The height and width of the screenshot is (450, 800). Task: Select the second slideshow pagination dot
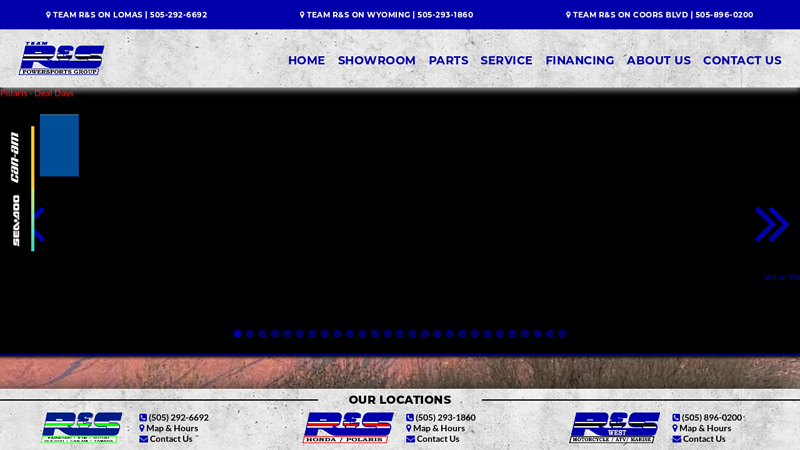point(250,334)
